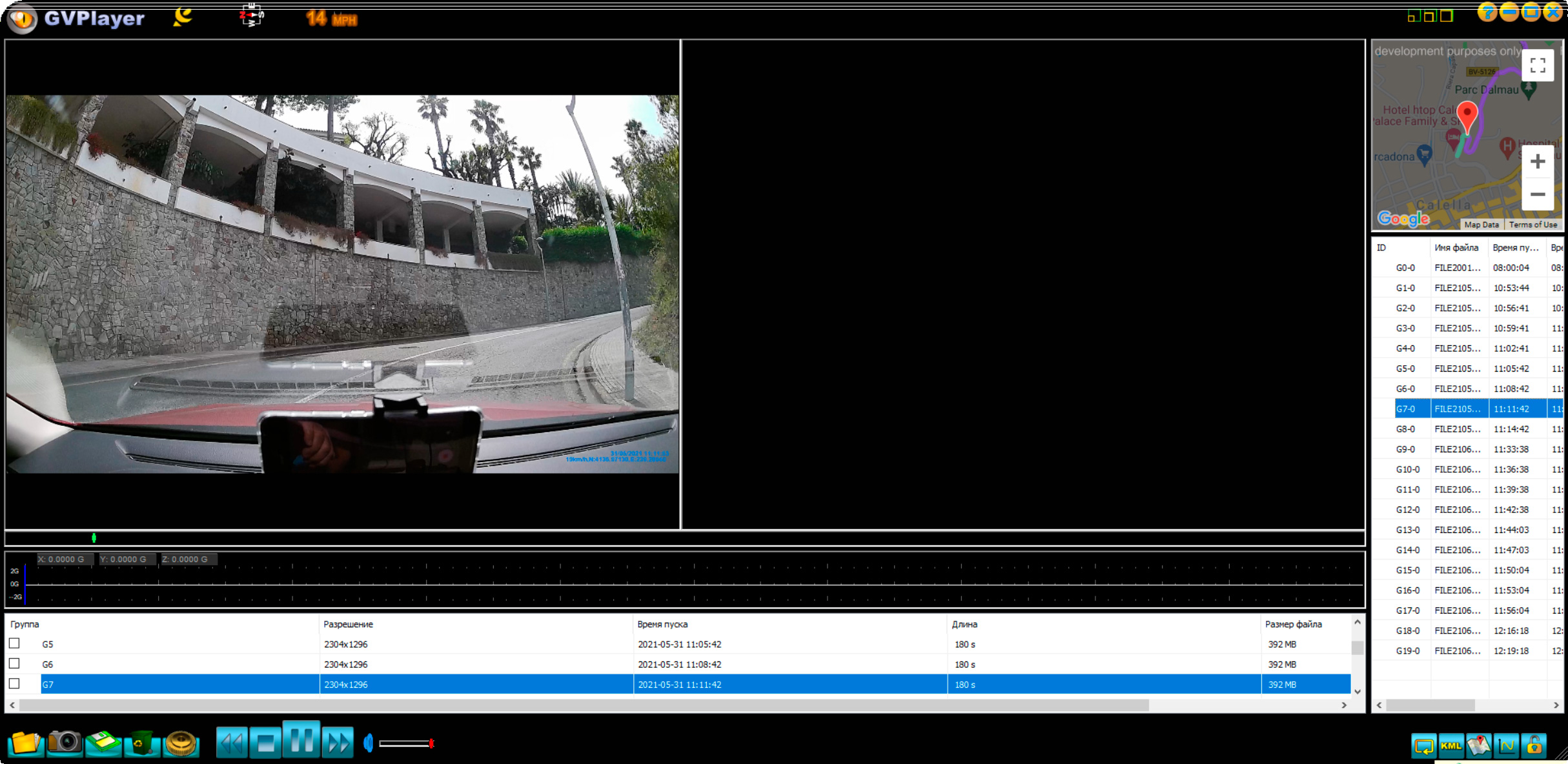Open settings with the gold gear icon
1568x764 pixels.
[x=181, y=743]
